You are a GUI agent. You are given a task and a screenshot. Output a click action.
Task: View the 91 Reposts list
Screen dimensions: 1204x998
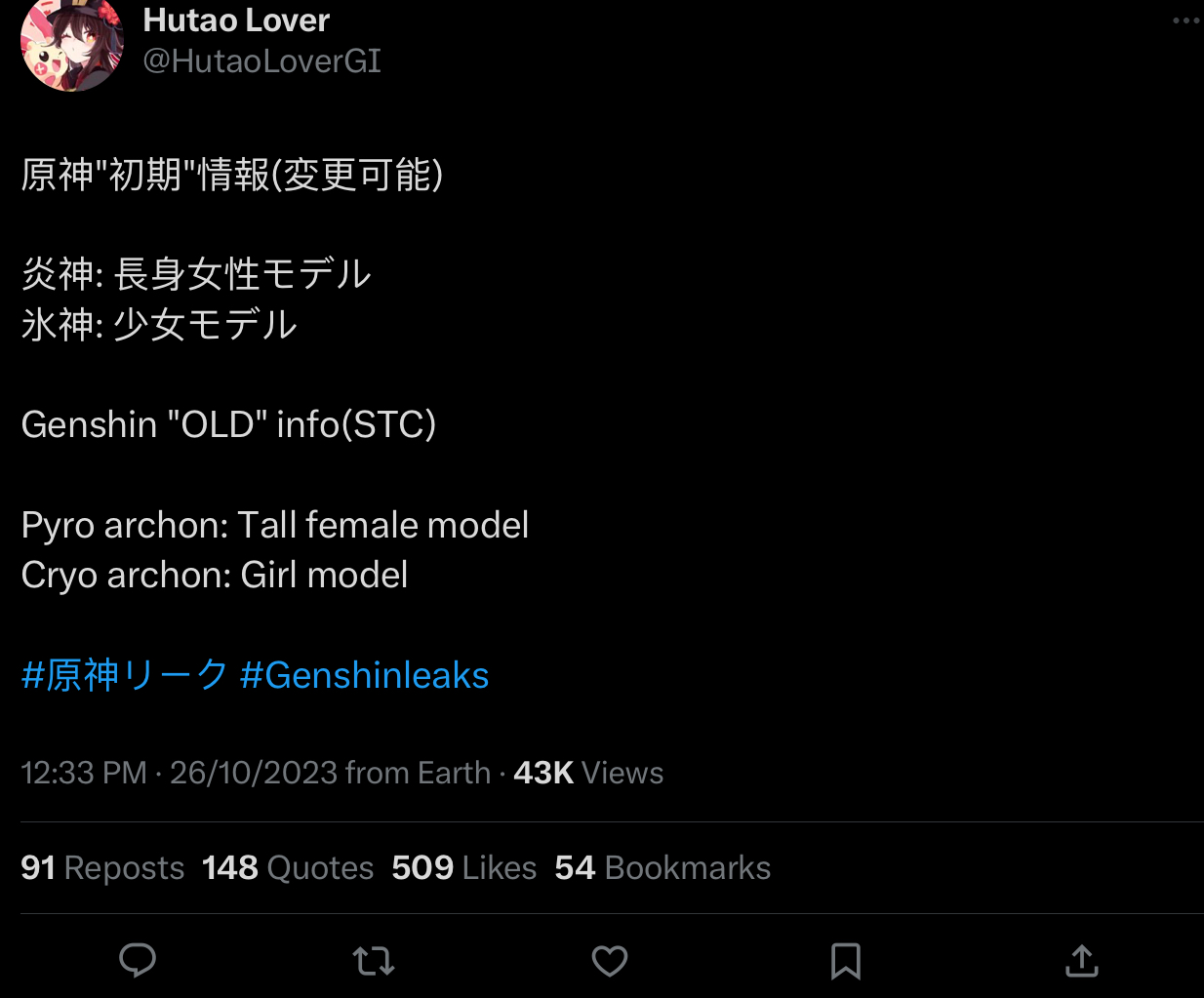pos(102,867)
